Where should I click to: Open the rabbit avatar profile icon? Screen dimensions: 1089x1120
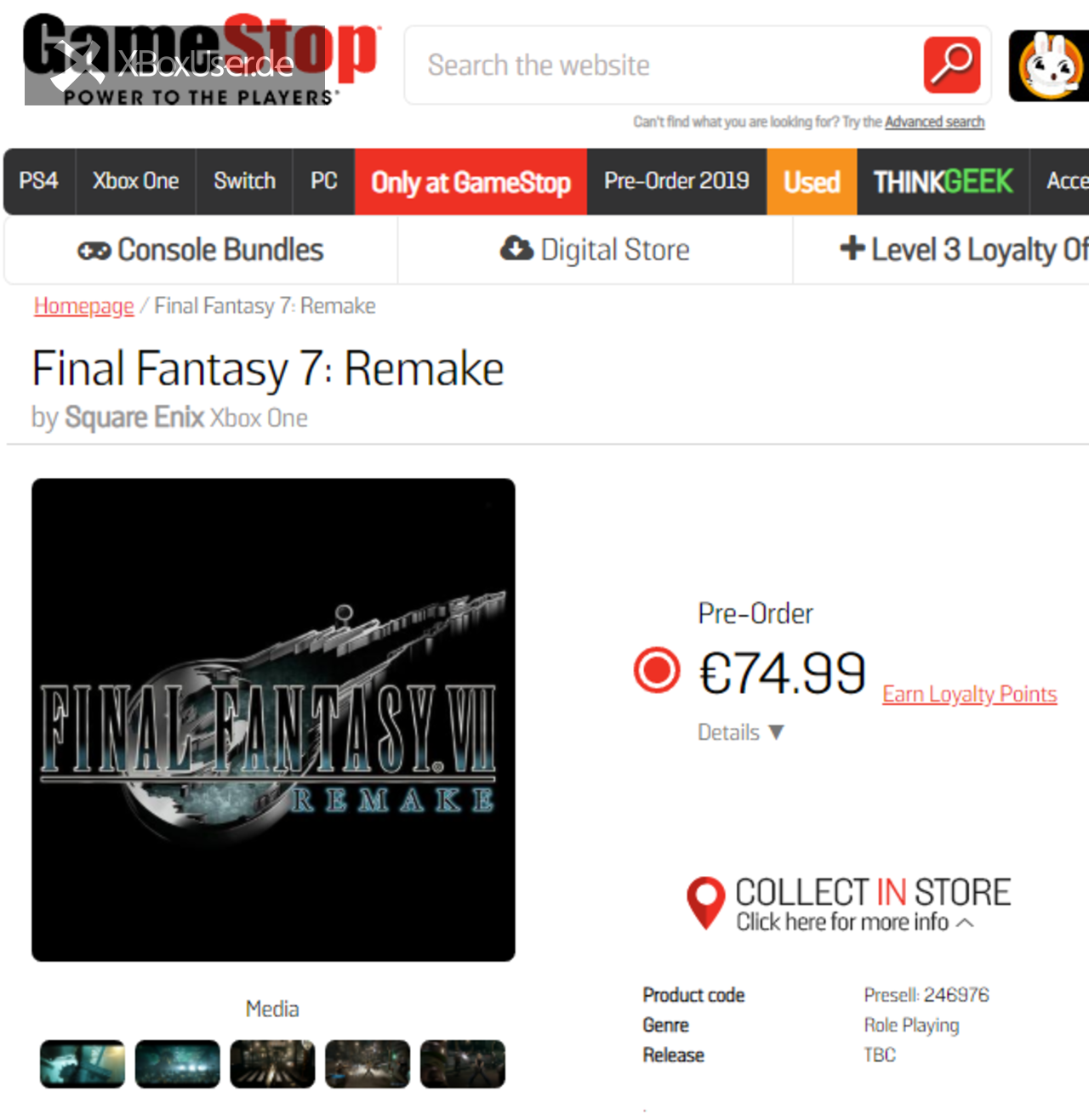pos(1050,65)
